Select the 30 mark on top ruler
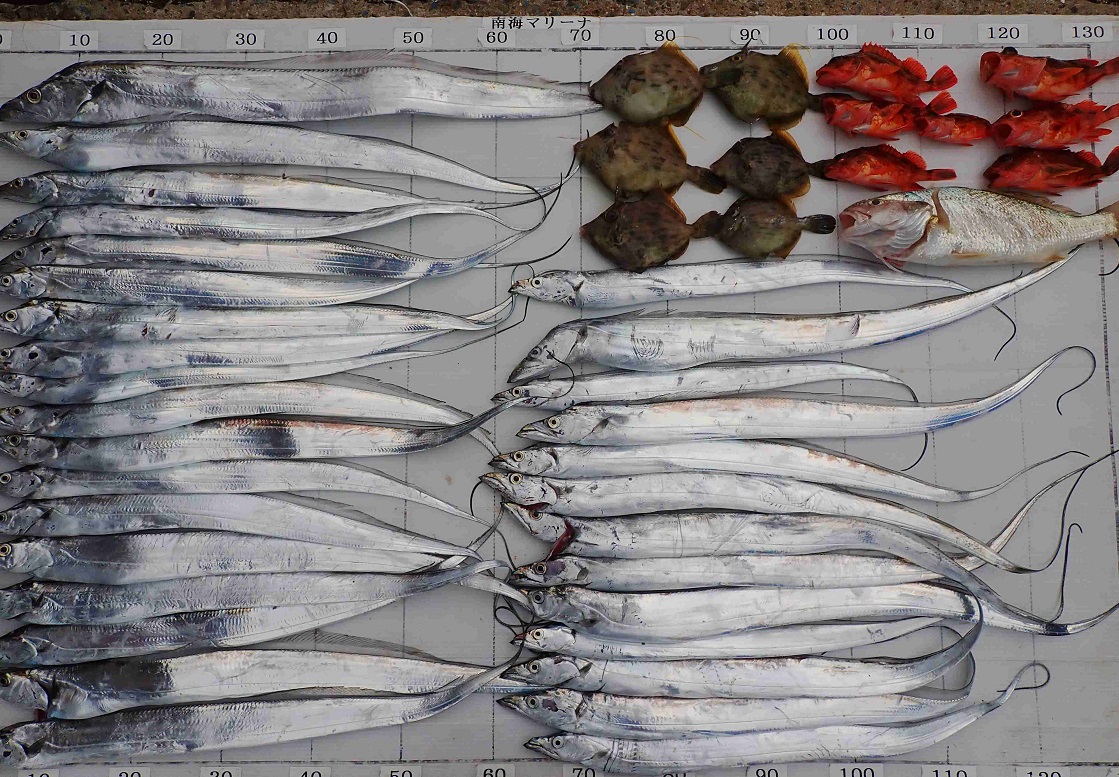Screen dimensions: 1119x777 pos(245,39)
